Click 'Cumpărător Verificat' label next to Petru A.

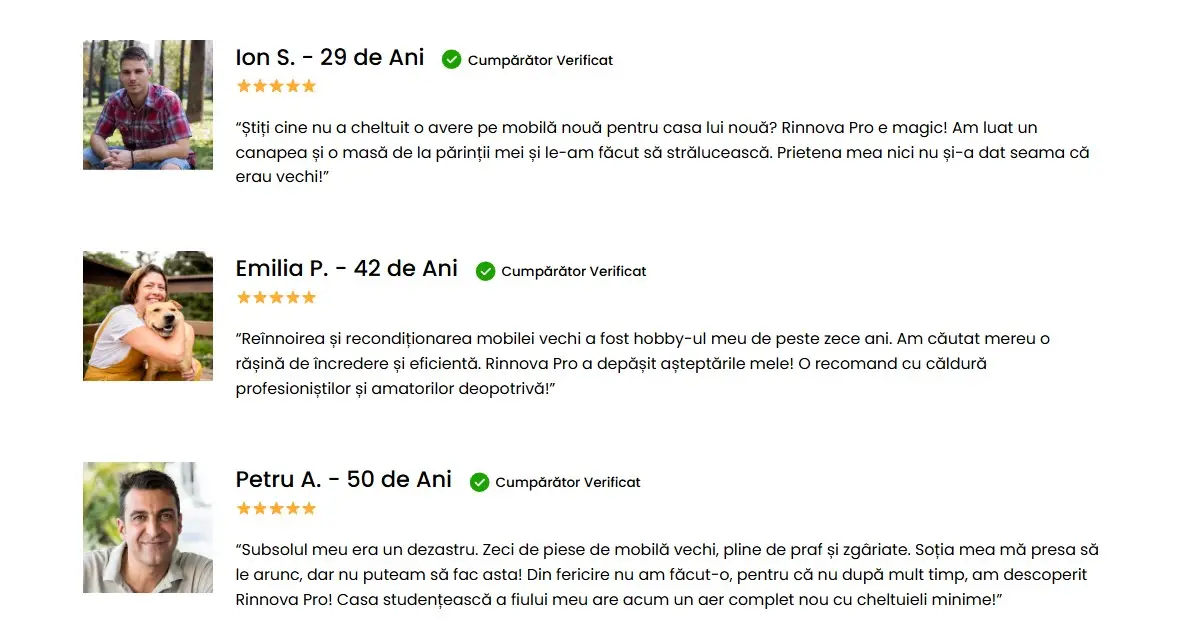(567, 482)
